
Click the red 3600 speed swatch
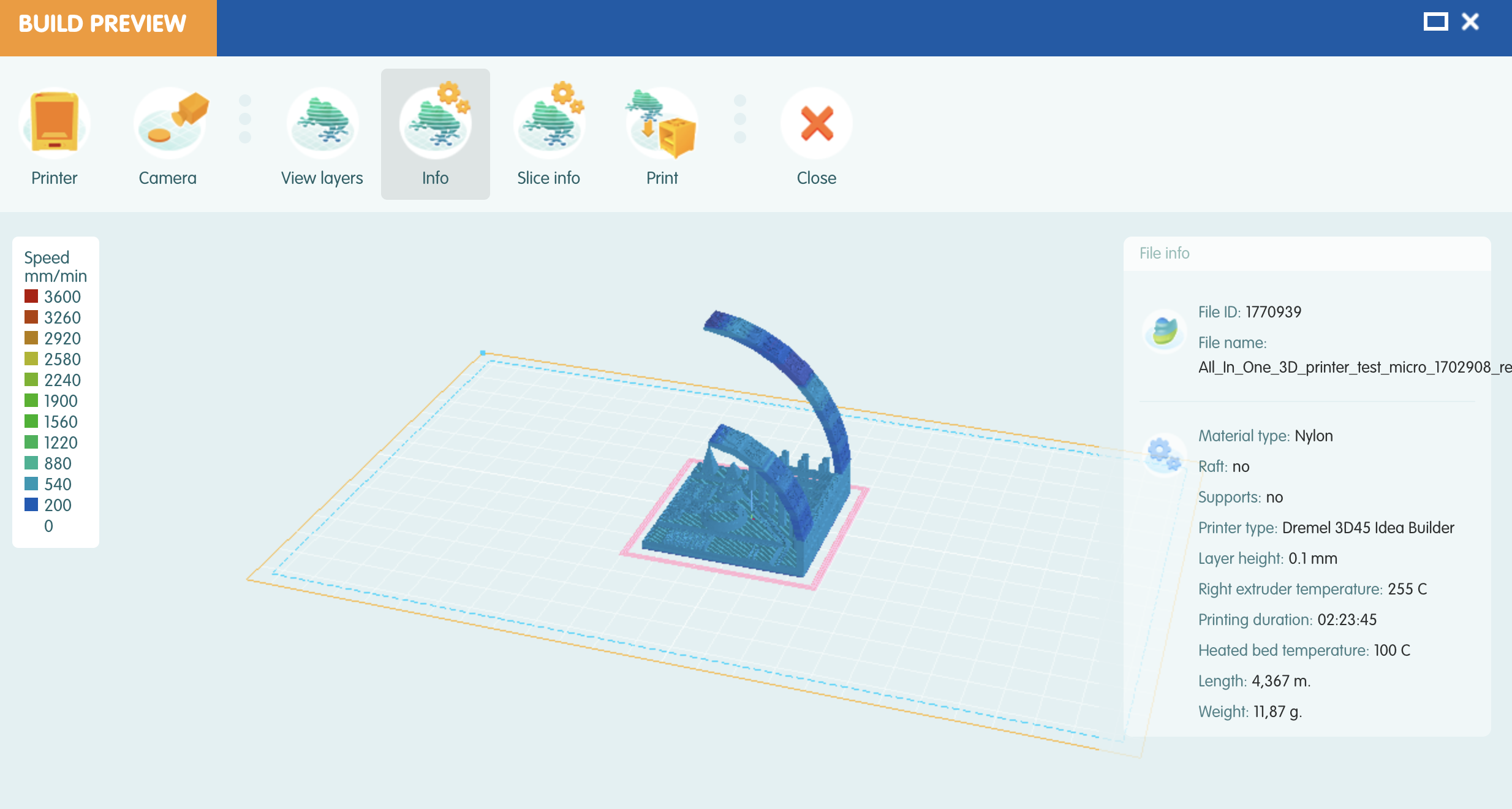point(31,297)
